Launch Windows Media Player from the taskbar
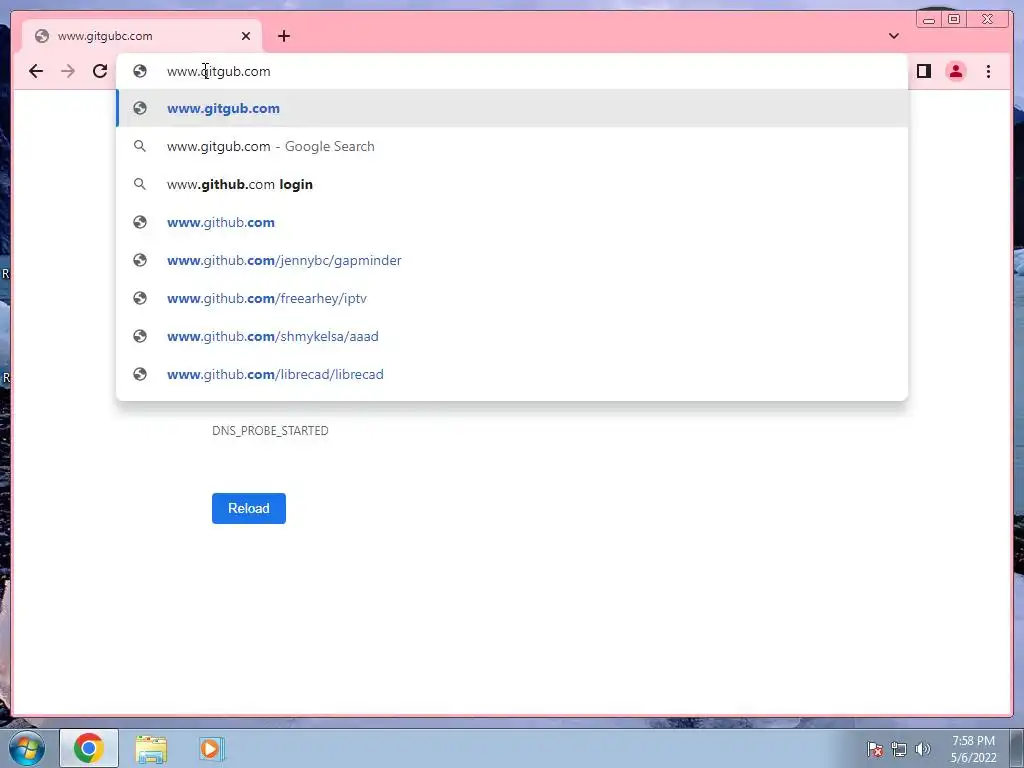The image size is (1024, 768). point(211,748)
